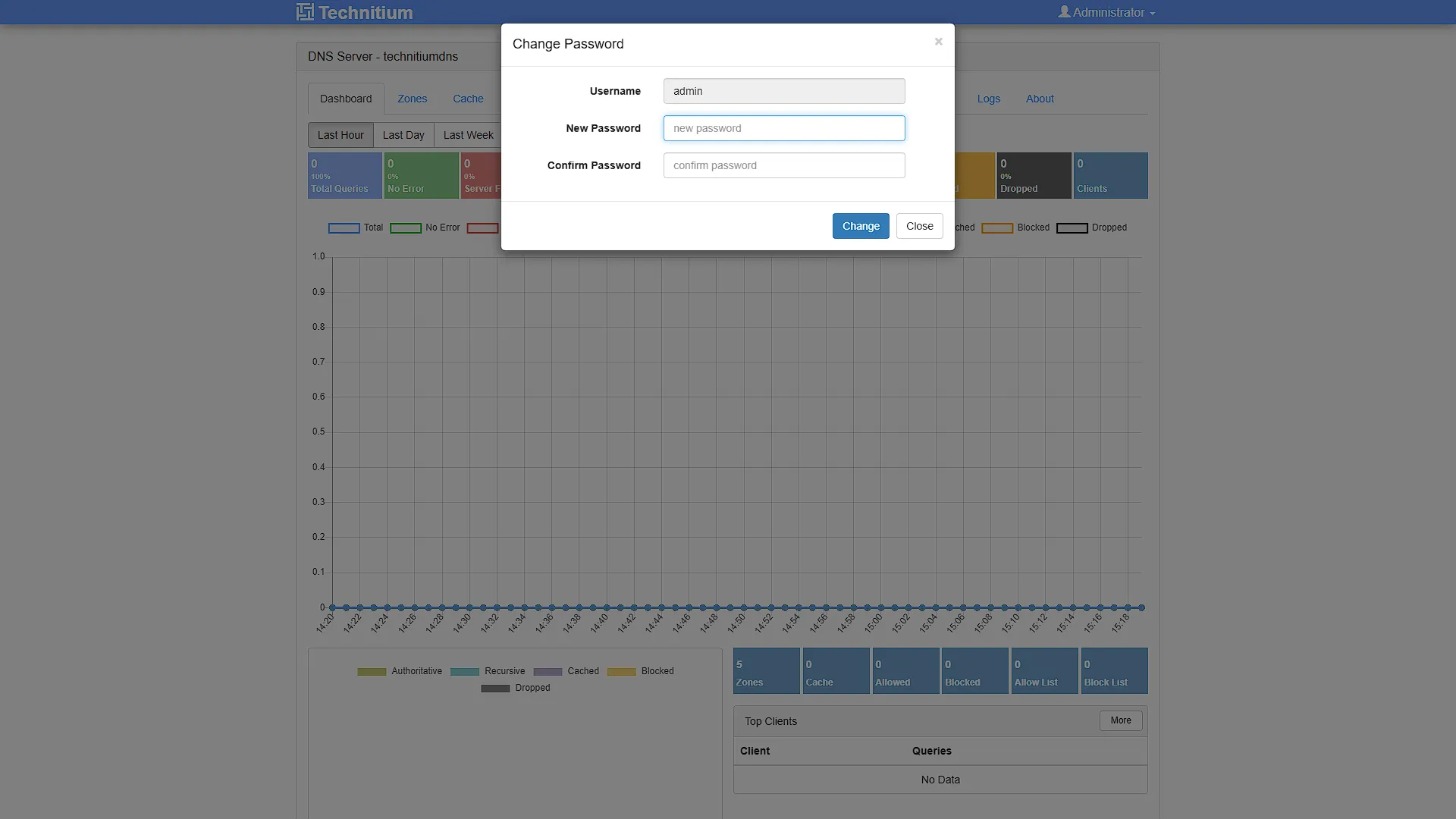Go to the About tab
The image size is (1456, 819).
[x=1040, y=99]
